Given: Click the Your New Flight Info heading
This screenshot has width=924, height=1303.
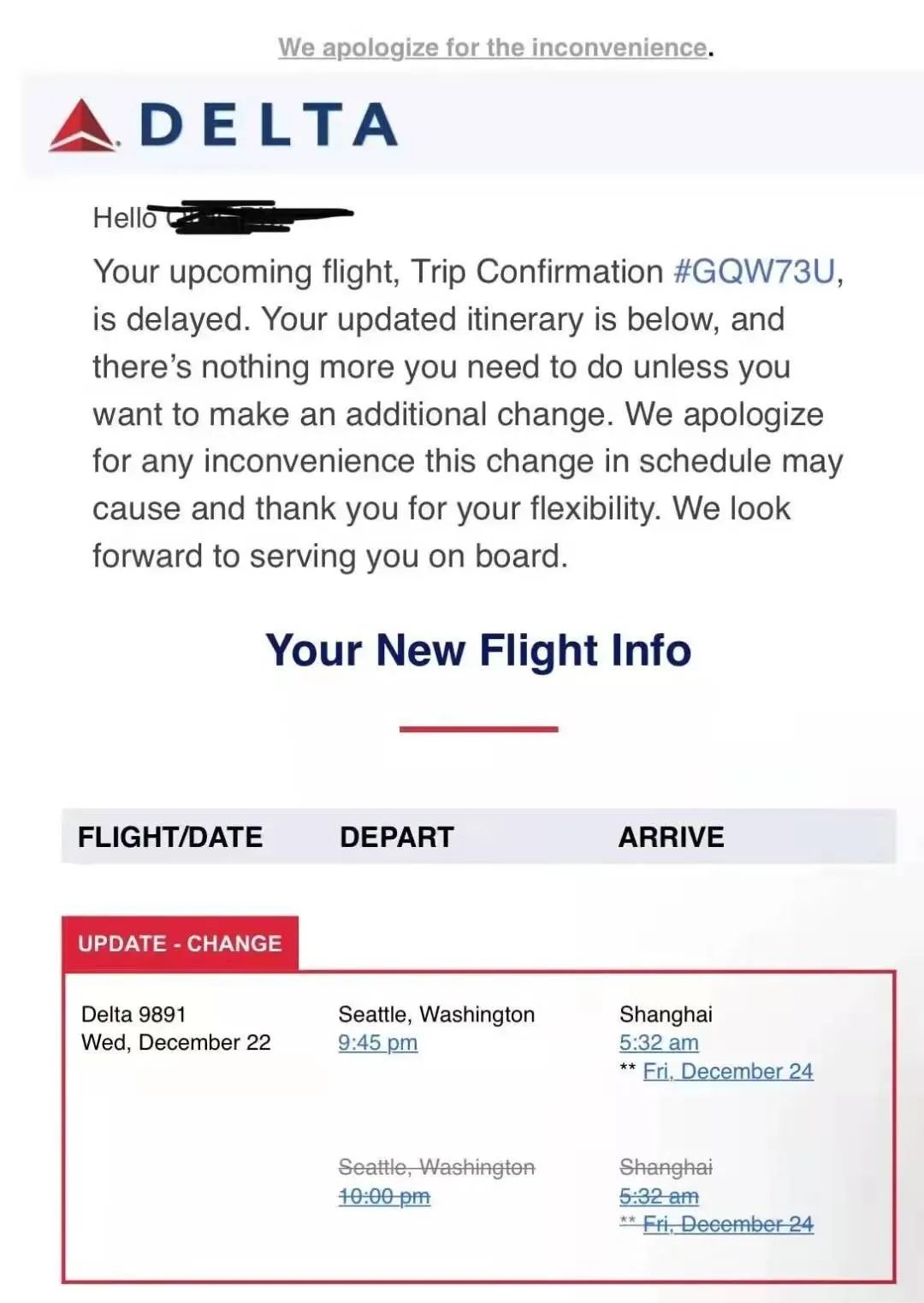Looking at the screenshot, I should 478,649.
